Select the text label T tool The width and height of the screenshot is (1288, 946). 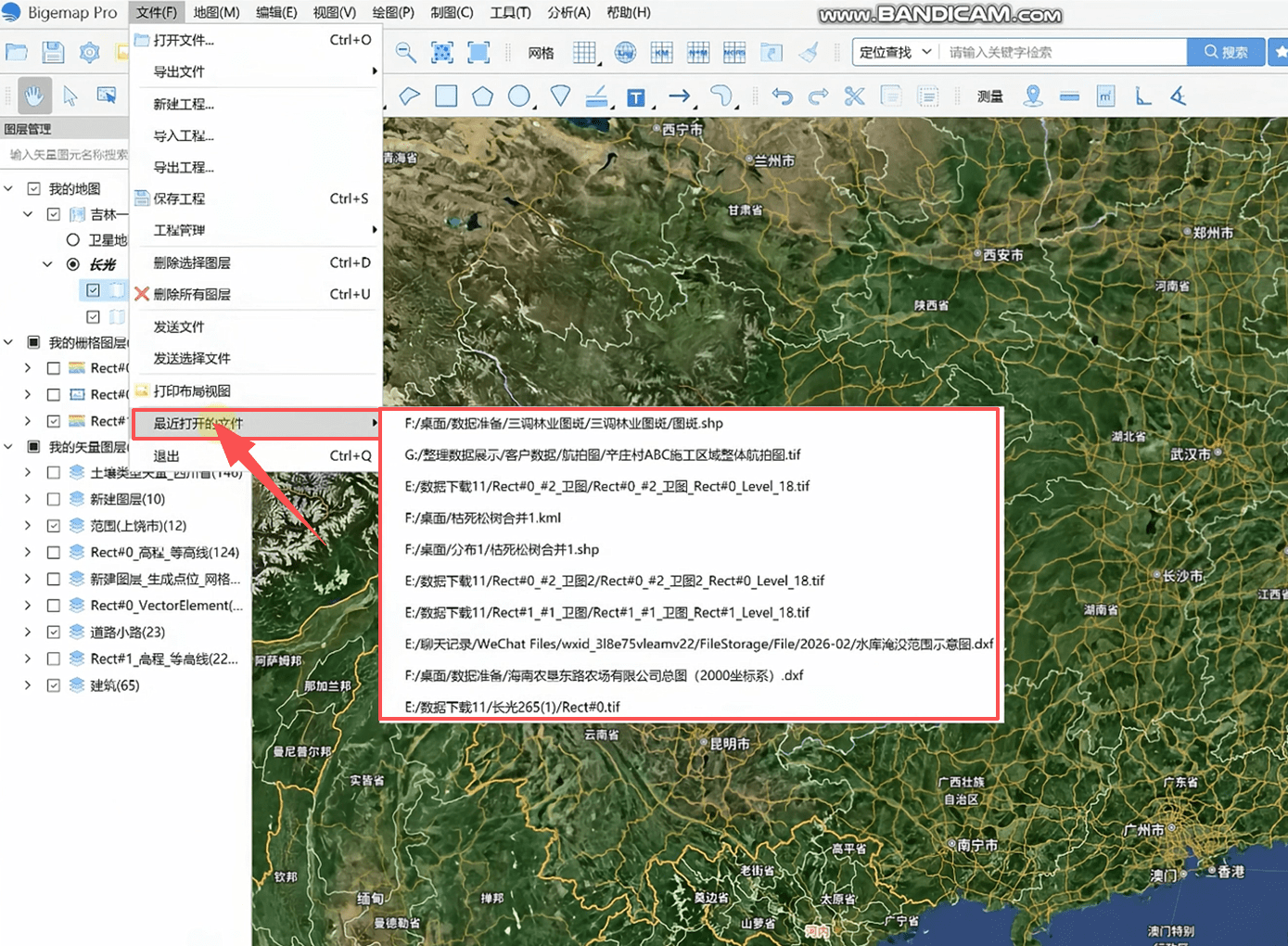coord(636,97)
